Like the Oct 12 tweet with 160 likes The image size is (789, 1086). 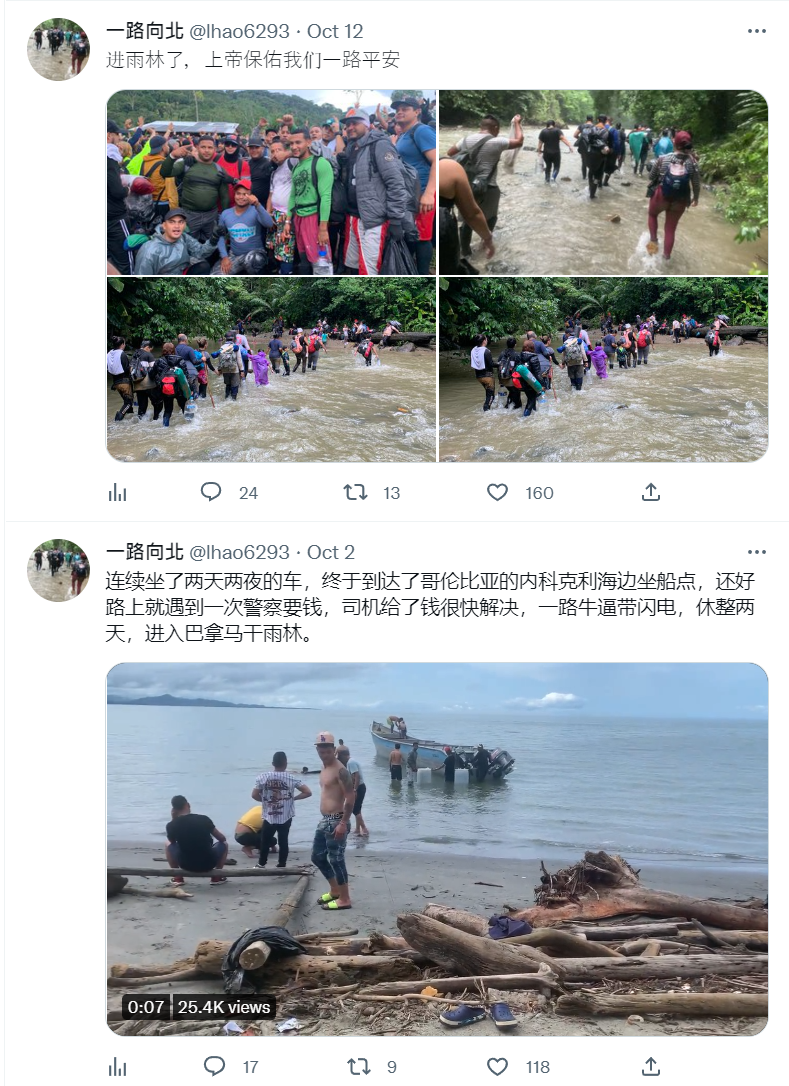pos(497,492)
